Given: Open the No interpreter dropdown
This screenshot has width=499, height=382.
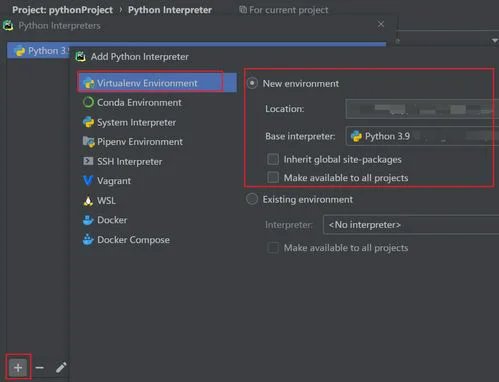Looking at the screenshot, I should [411, 225].
